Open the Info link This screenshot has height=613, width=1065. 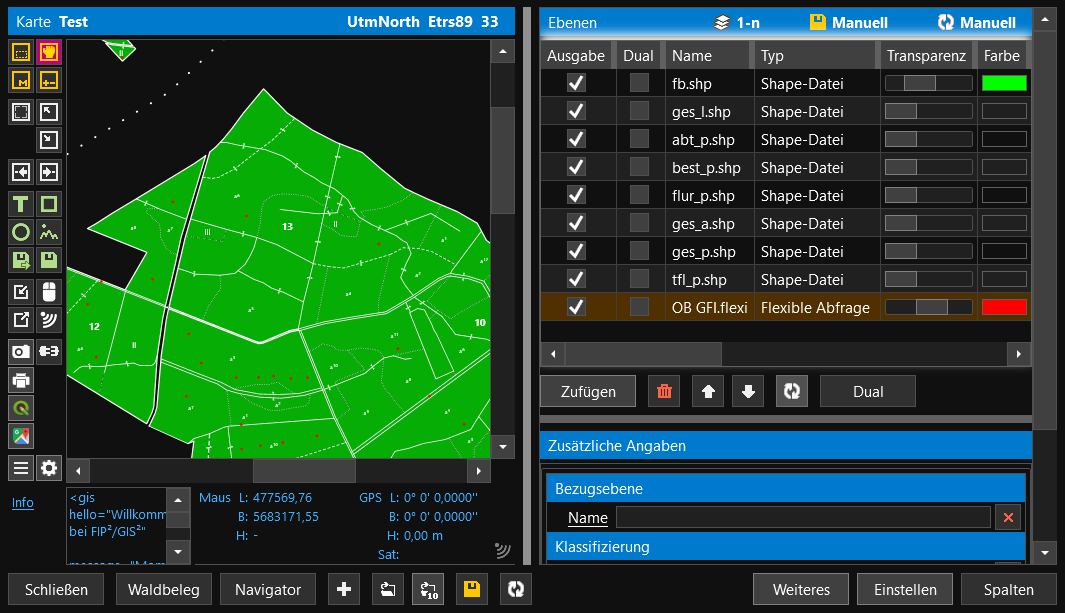[22, 503]
